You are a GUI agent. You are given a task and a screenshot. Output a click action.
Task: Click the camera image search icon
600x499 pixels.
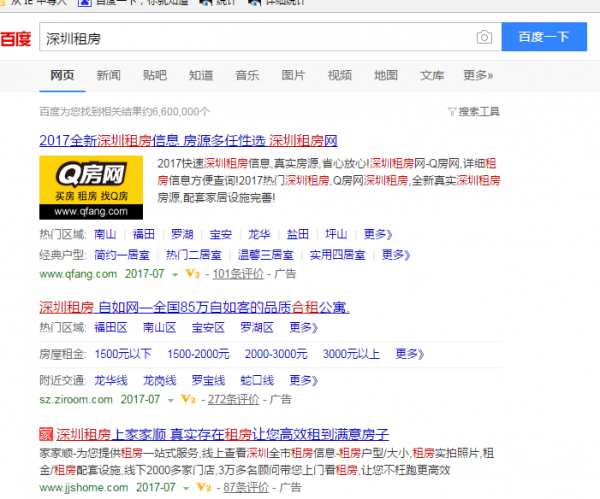(x=484, y=38)
